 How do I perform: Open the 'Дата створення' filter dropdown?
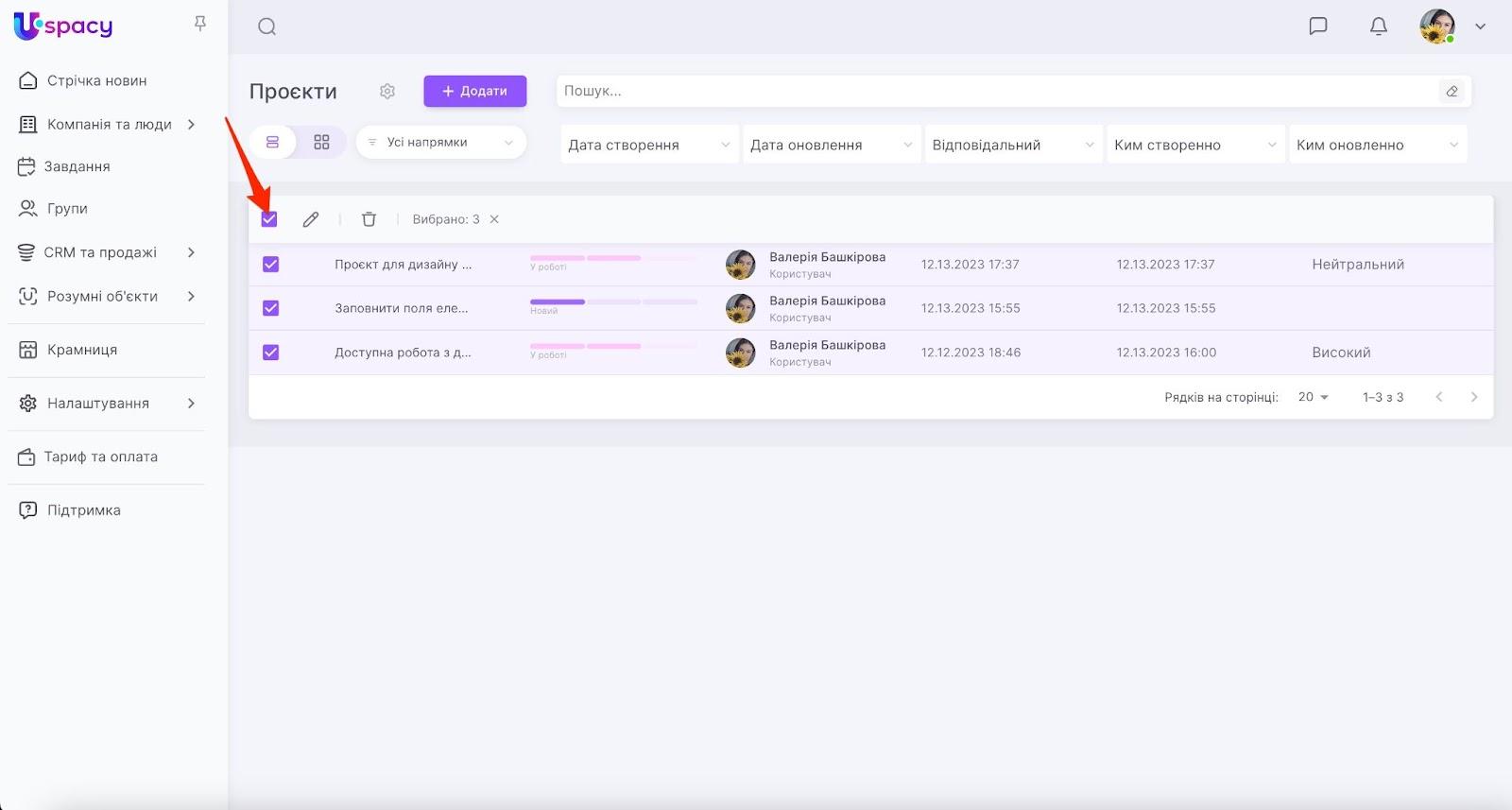[x=648, y=145]
